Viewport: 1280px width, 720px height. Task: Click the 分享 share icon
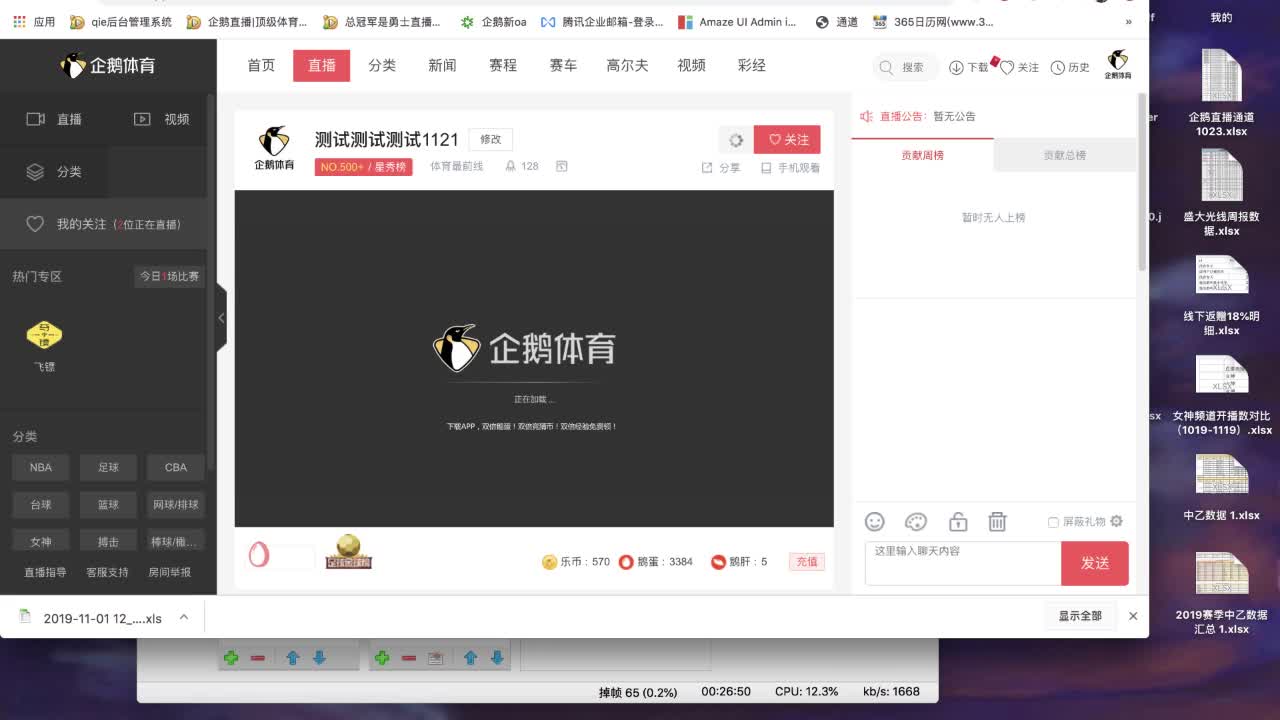707,168
